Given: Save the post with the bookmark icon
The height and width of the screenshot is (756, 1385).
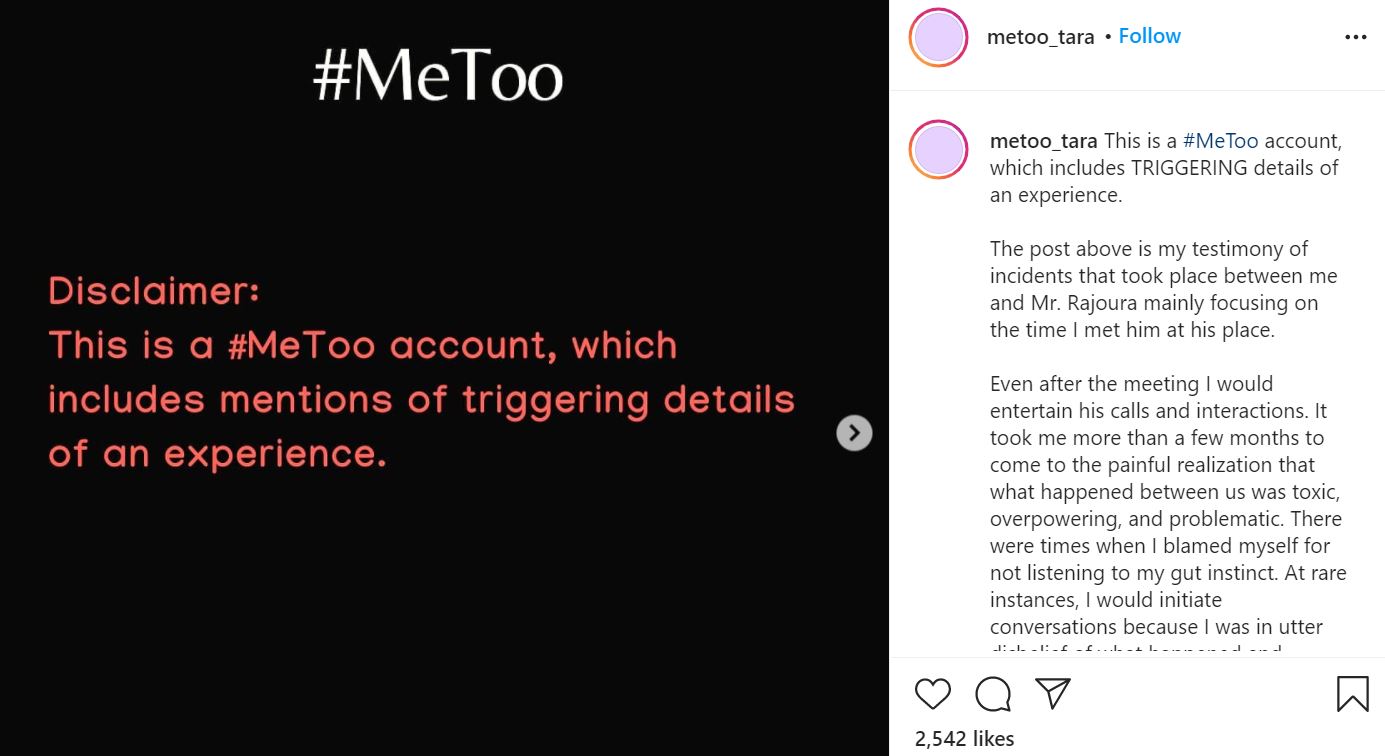Looking at the screenshot, I should click(x=1352, y=694).
